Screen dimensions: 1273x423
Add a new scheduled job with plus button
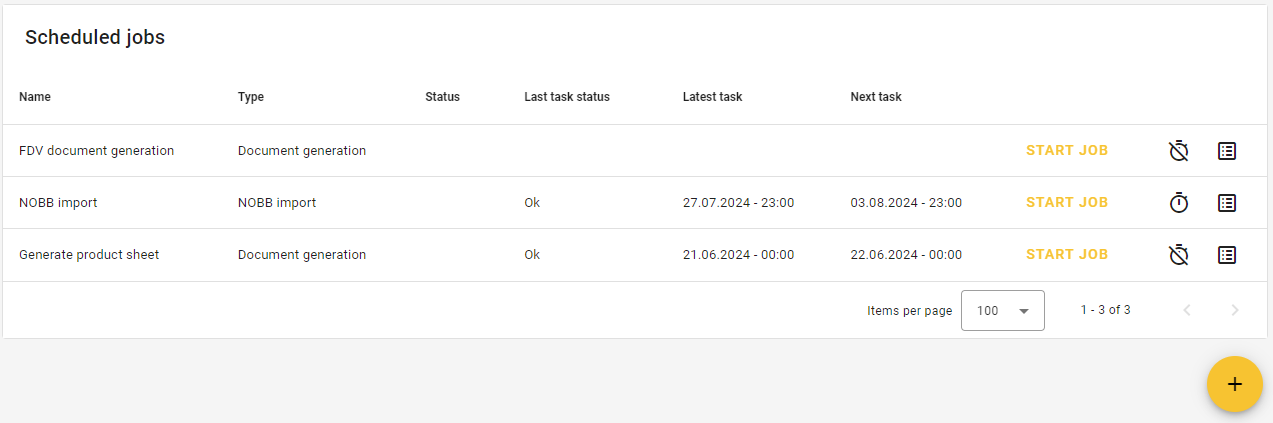(1235, 384)
